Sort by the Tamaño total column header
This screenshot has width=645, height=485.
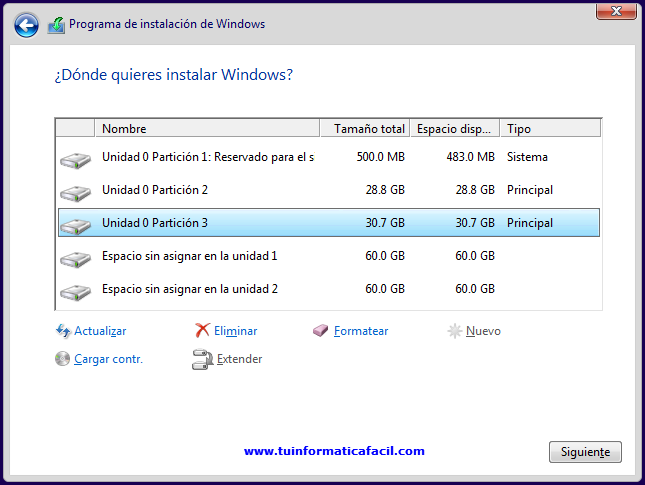(x=365, y=129)
